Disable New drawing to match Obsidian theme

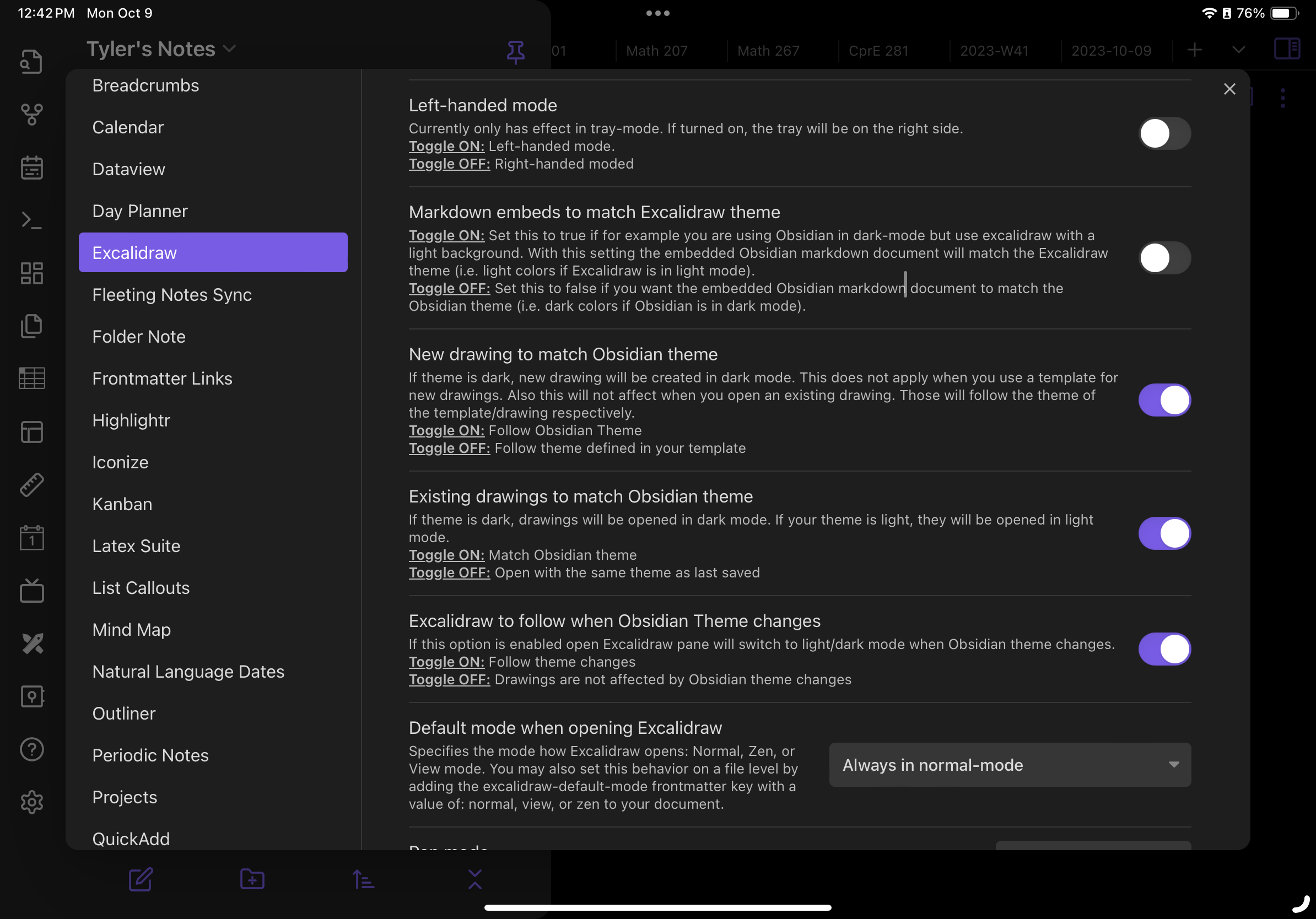click(x=1164, y=400)
